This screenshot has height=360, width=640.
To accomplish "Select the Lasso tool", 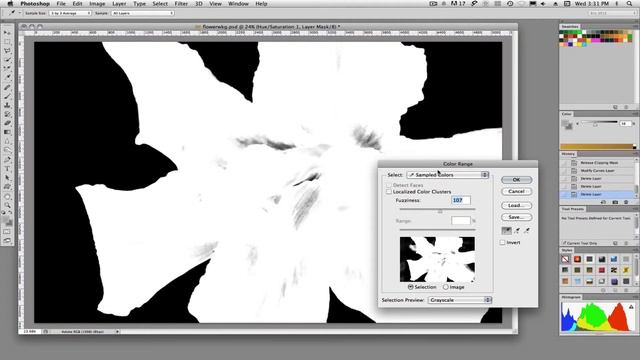I will tap(7, 51).
